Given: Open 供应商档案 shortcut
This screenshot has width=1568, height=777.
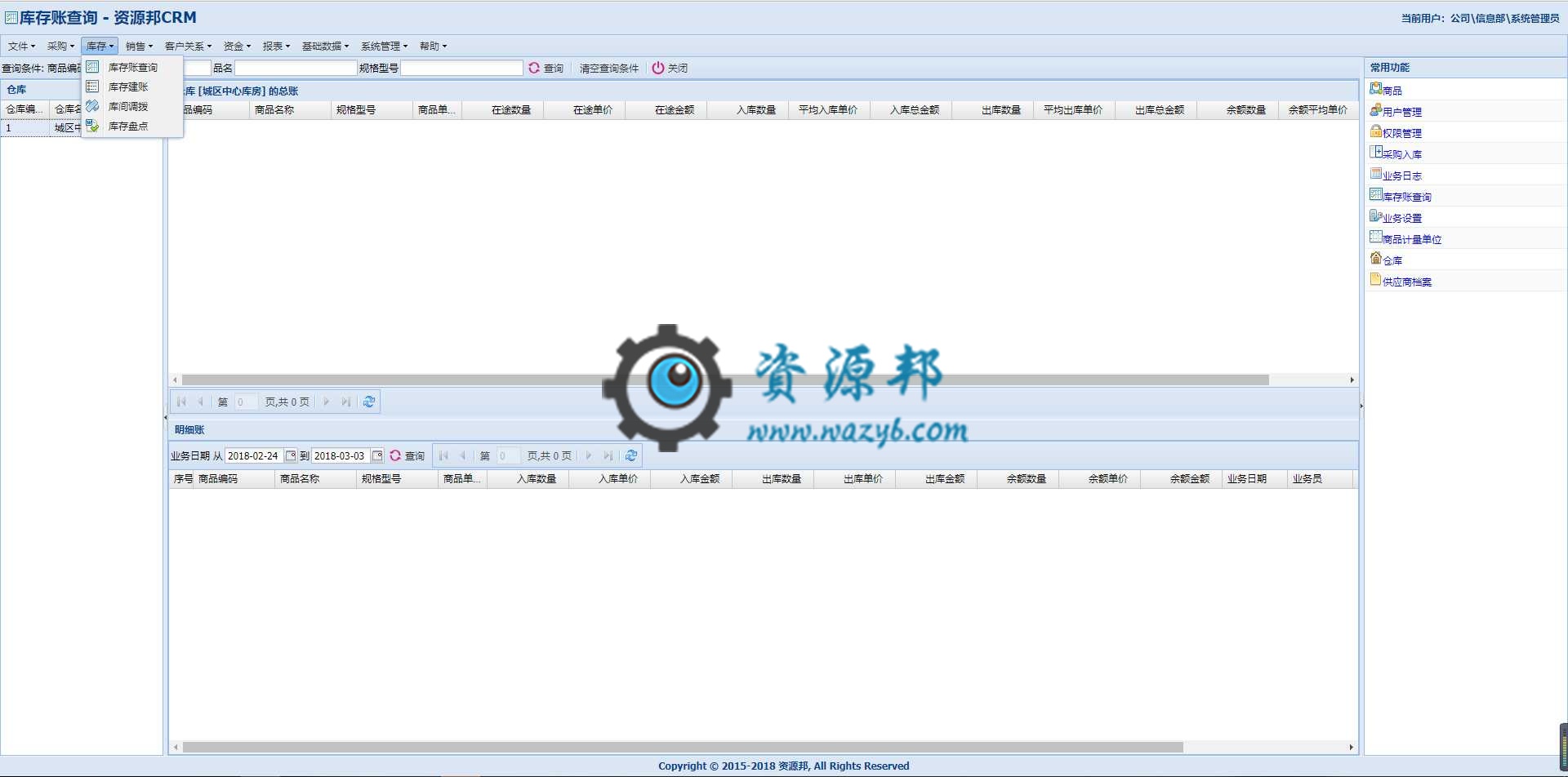Looking at the screenshot, I should click(x=1401, y=281).
